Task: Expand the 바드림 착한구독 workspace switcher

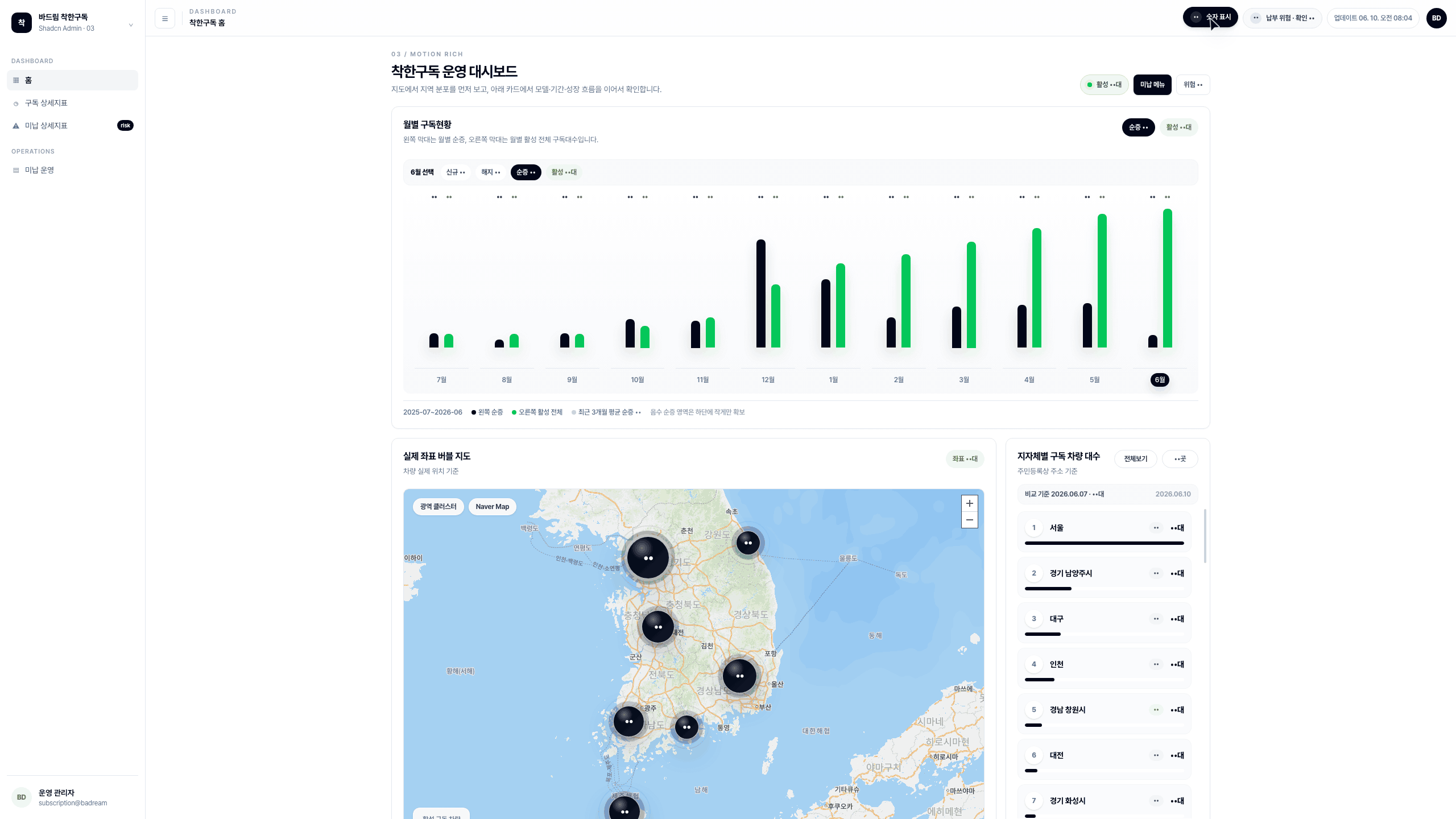Action: [x=73, y=23]
